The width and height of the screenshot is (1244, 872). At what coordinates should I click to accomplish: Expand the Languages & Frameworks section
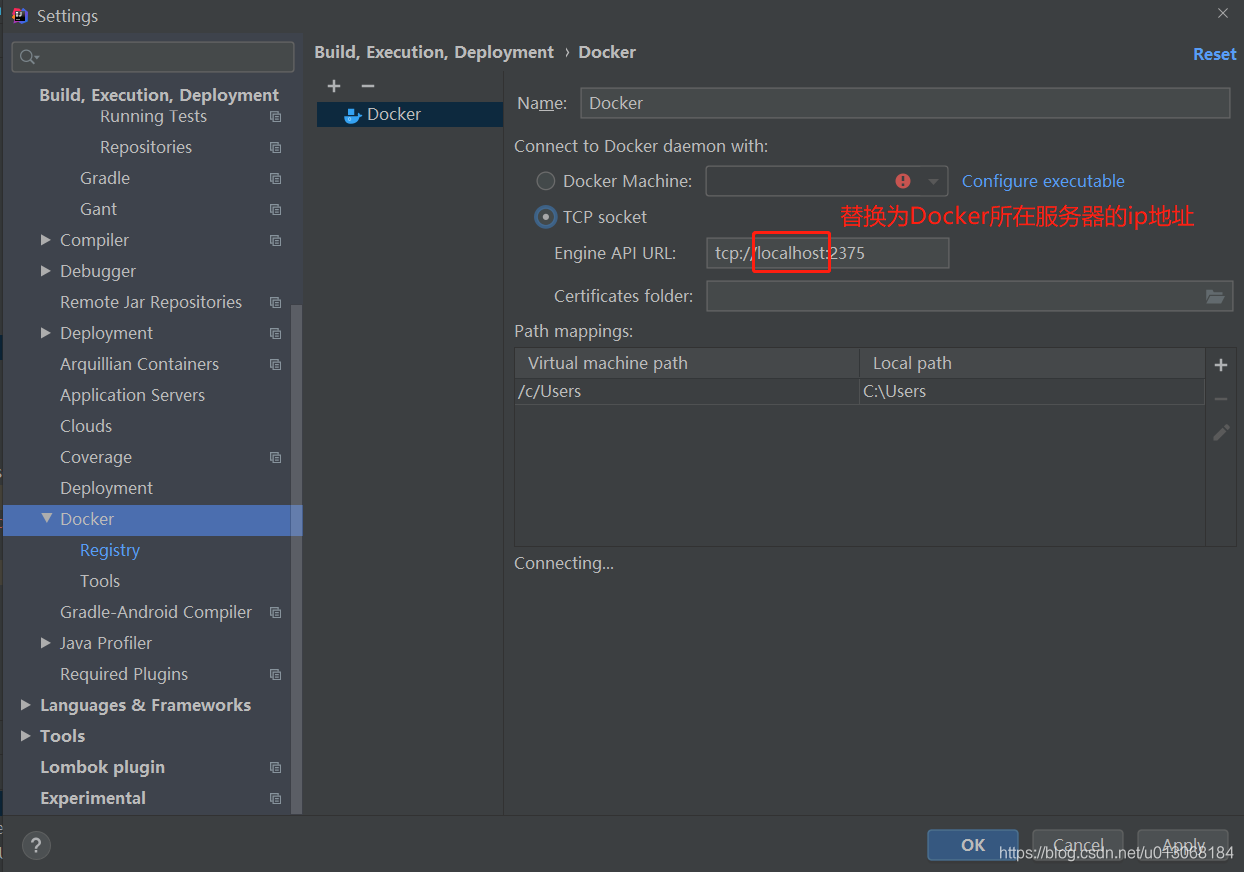25,705
